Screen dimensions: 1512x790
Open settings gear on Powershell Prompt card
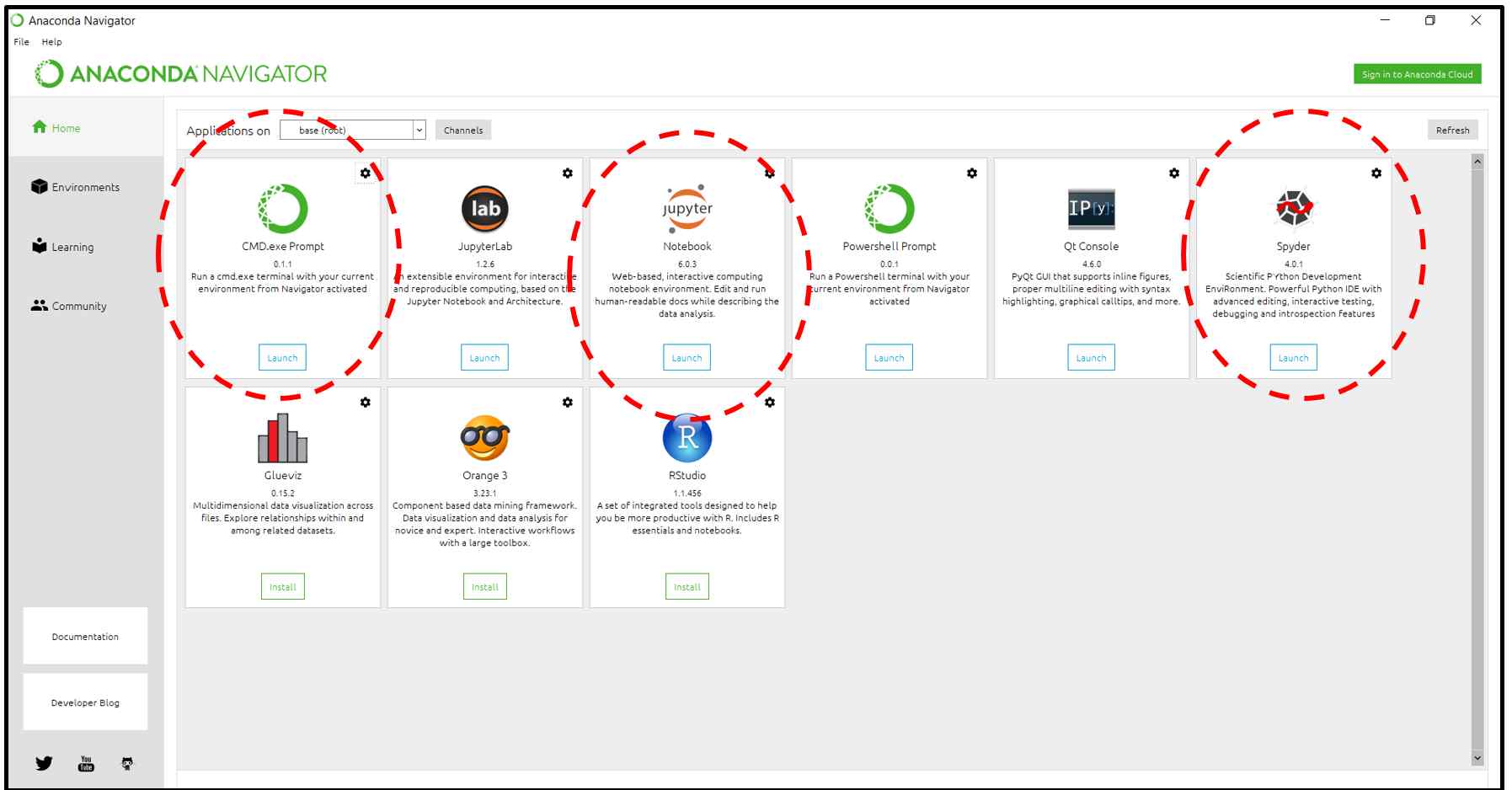point(972,173)
